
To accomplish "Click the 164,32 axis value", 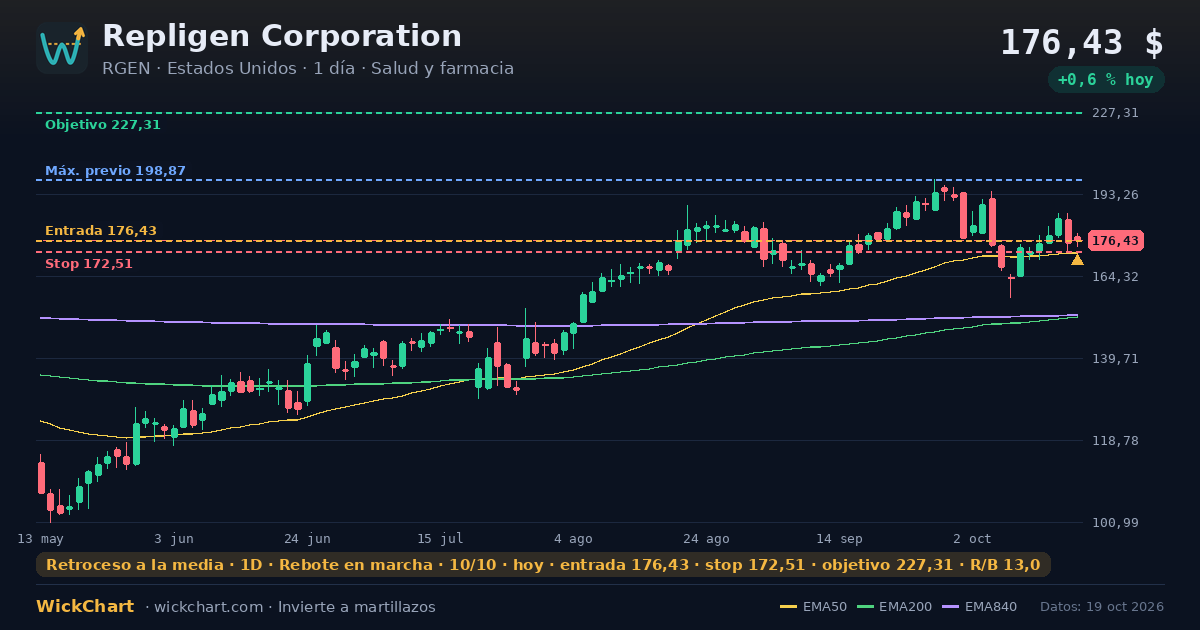I will coord(1115,276).
